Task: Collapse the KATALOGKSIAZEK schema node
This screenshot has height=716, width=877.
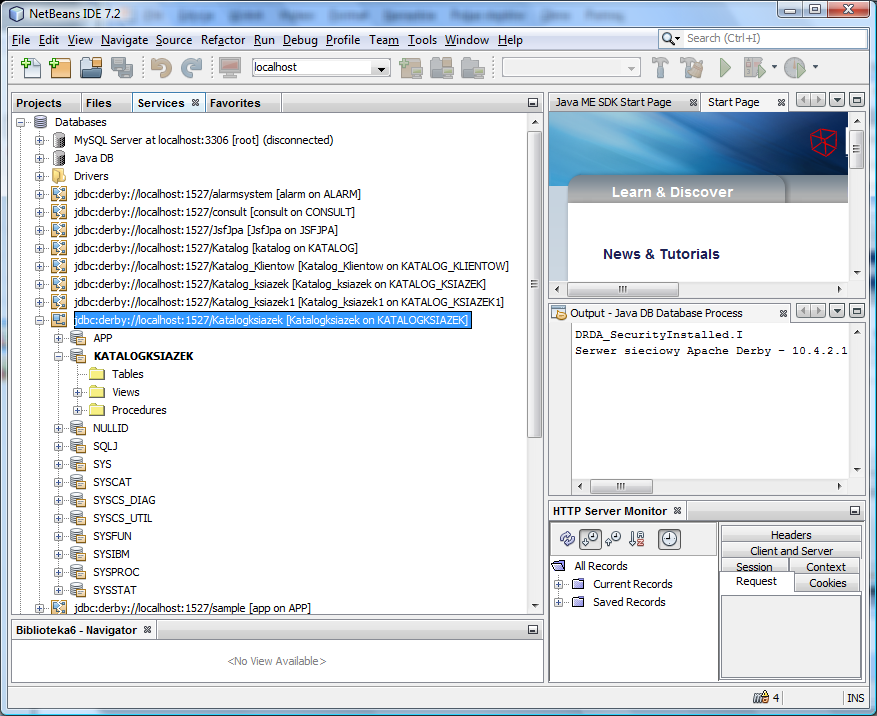Action: [58, 356]
